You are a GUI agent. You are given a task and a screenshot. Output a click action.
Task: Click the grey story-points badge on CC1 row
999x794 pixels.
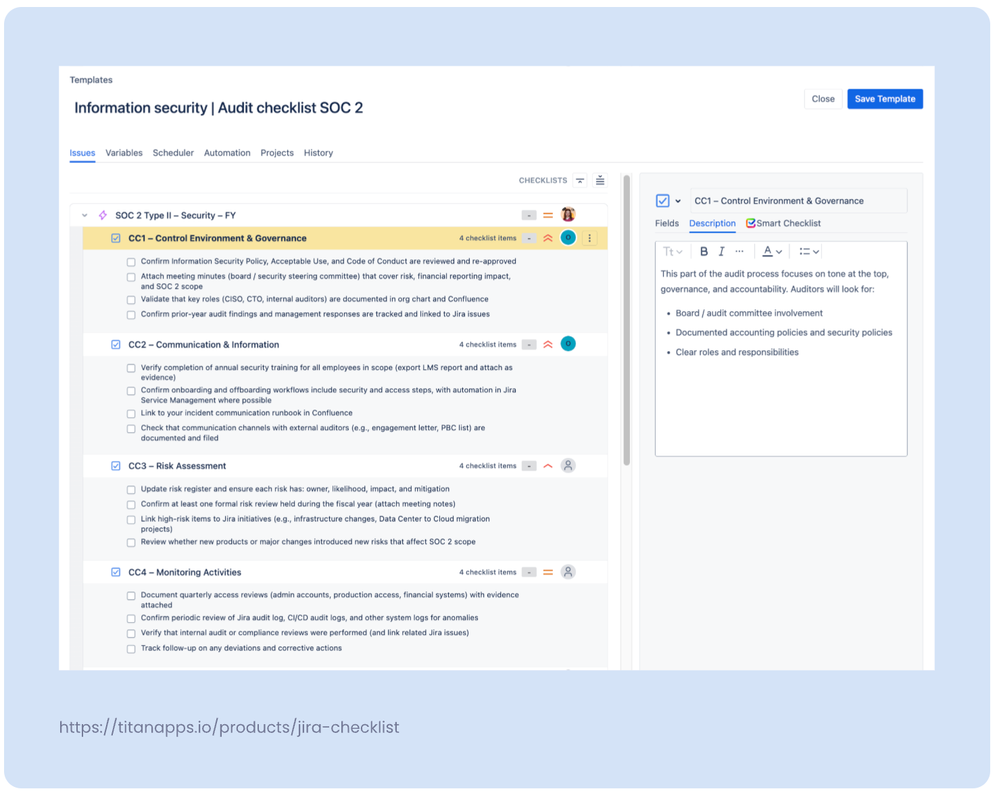[529, 238]
